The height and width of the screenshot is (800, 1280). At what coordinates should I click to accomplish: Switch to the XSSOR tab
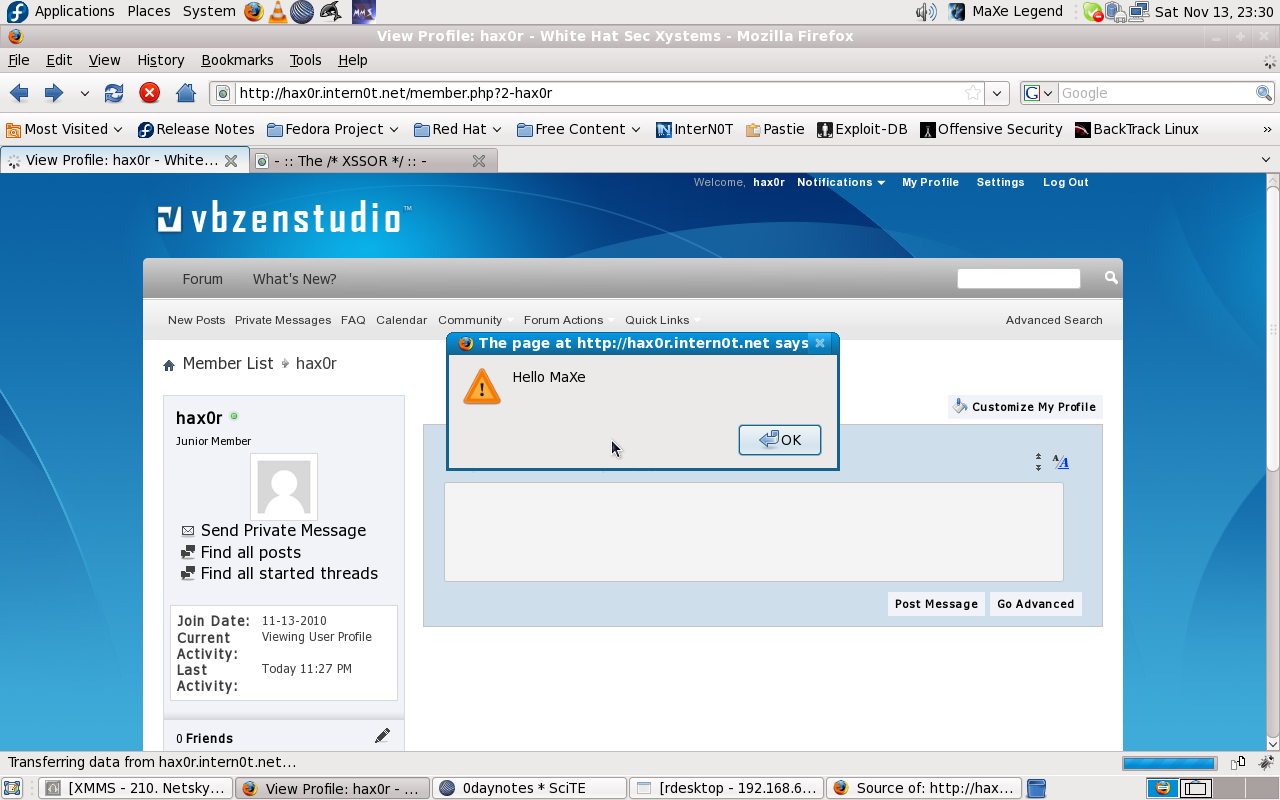[360, 160]
